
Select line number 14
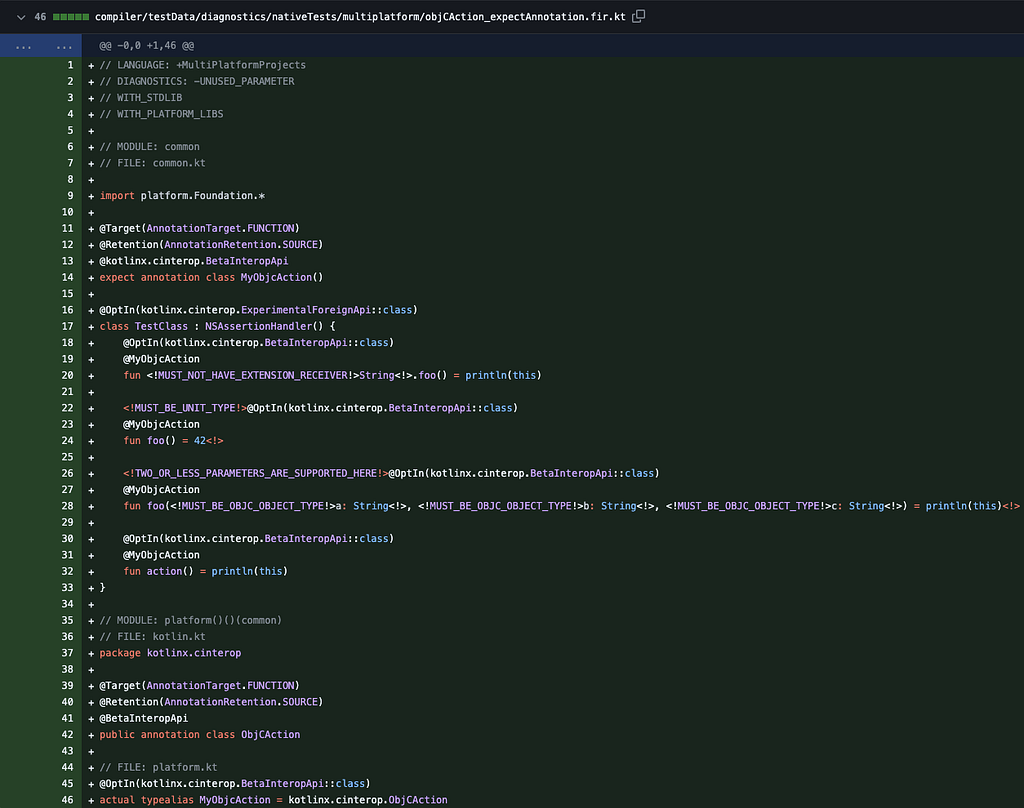click(67, 278)
